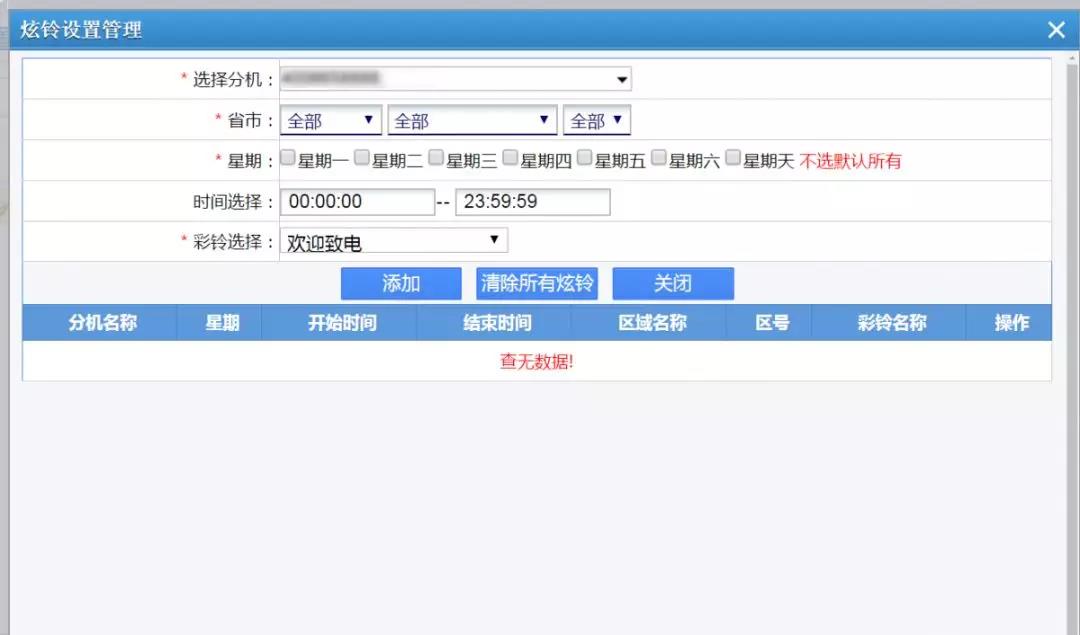
Task: Tick the 星期二 checkbox
Action: (x=362, y=158)
